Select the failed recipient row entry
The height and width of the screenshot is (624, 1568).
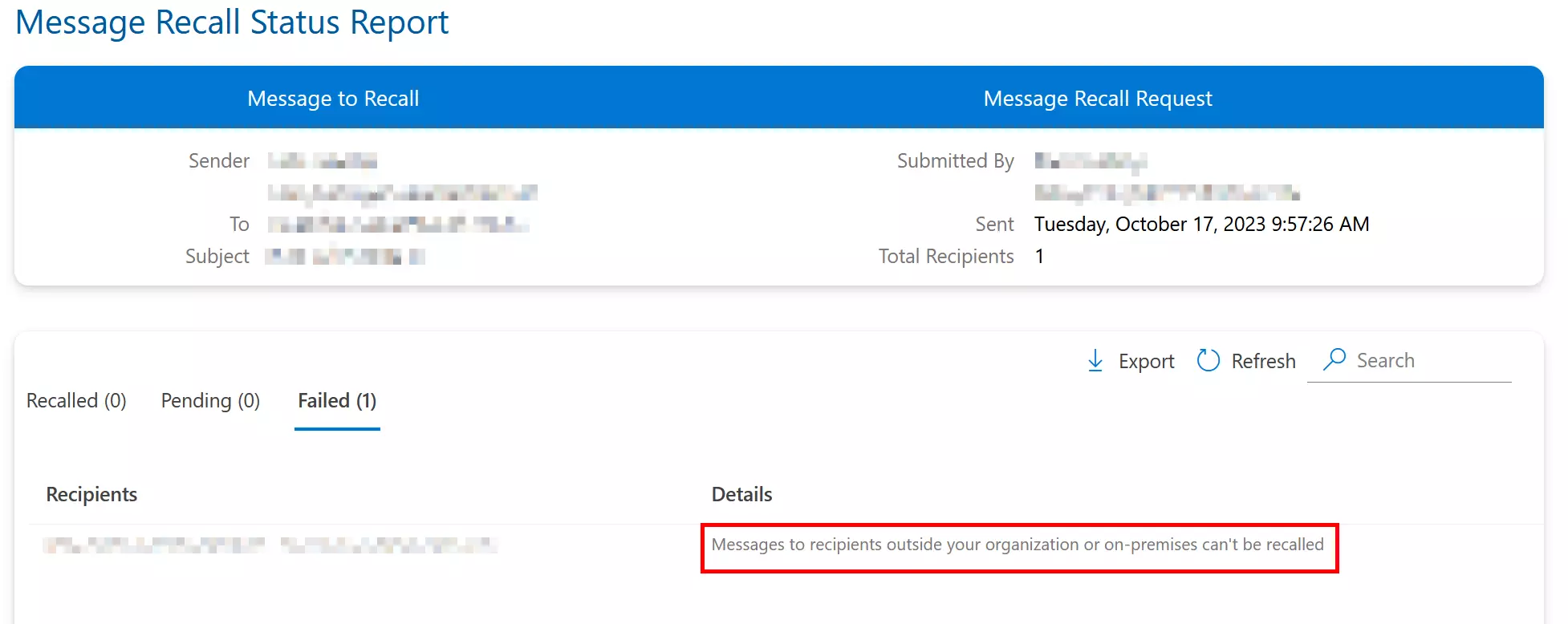point(270,545)
